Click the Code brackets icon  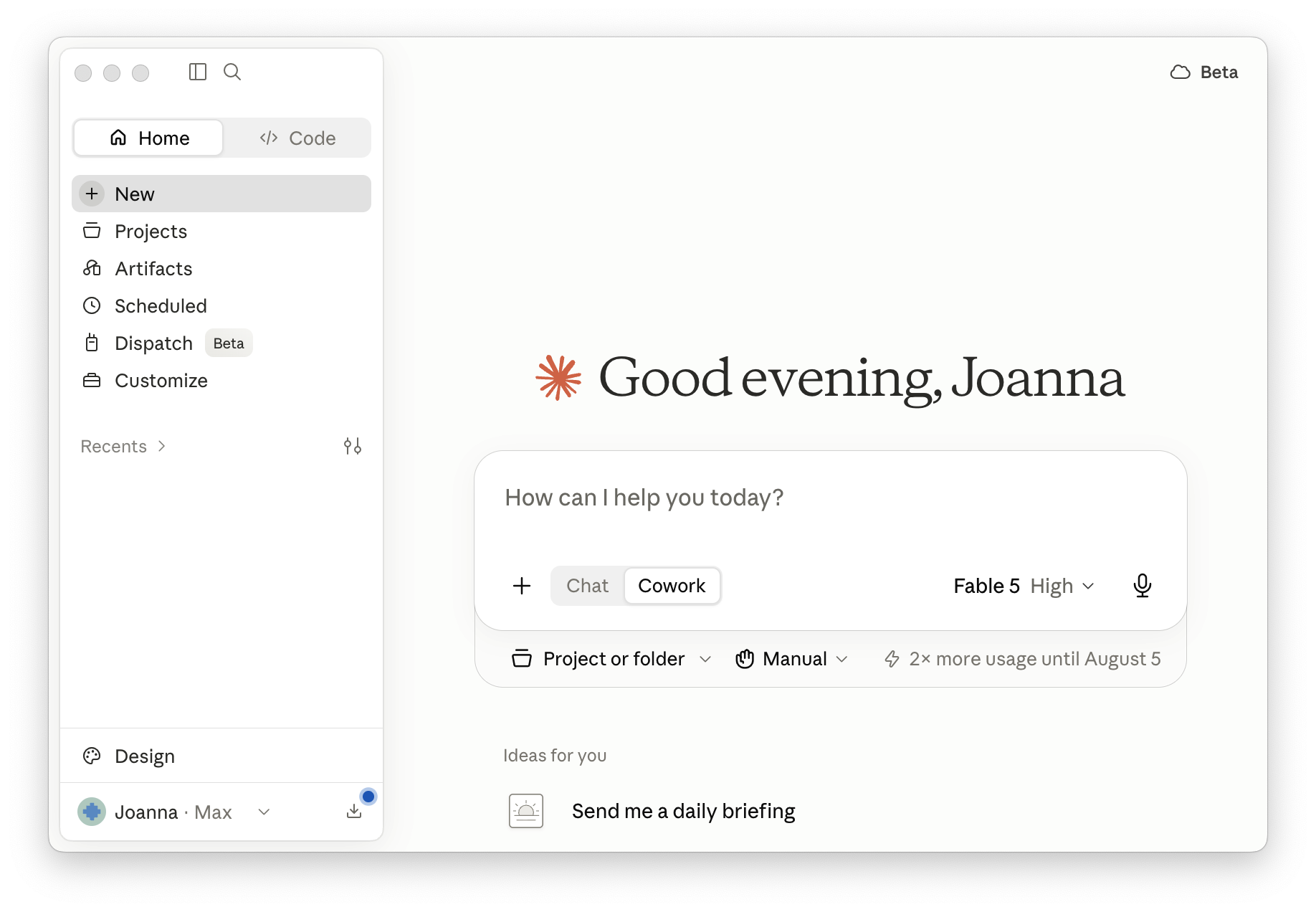click(269, 138)
